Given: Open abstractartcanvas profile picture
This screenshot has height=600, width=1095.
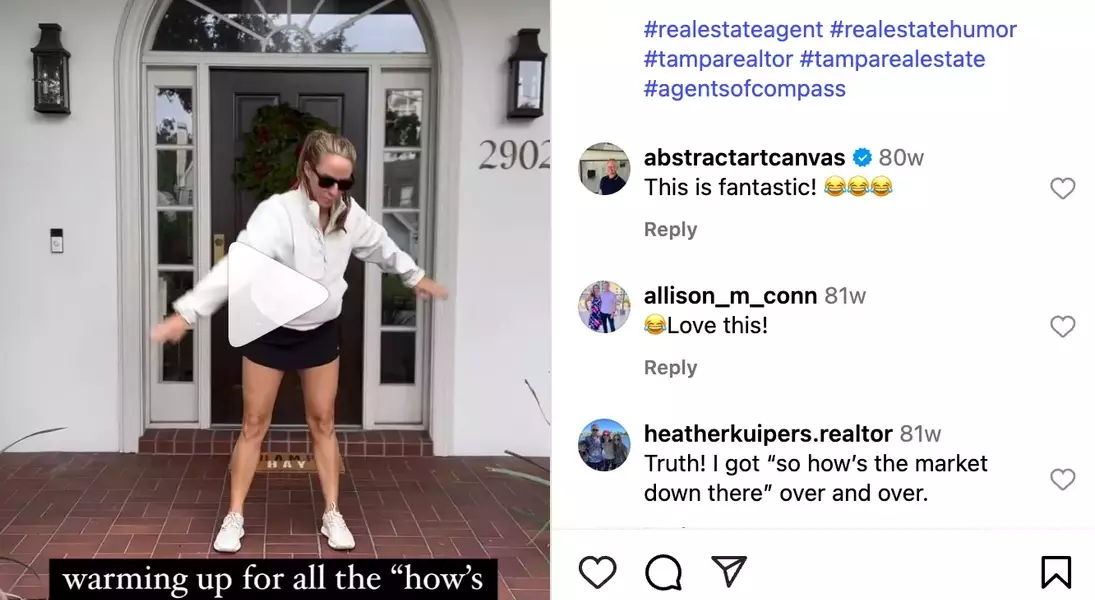Looking at the screenshot, I should pyautogui.click(x=604, y=168).
